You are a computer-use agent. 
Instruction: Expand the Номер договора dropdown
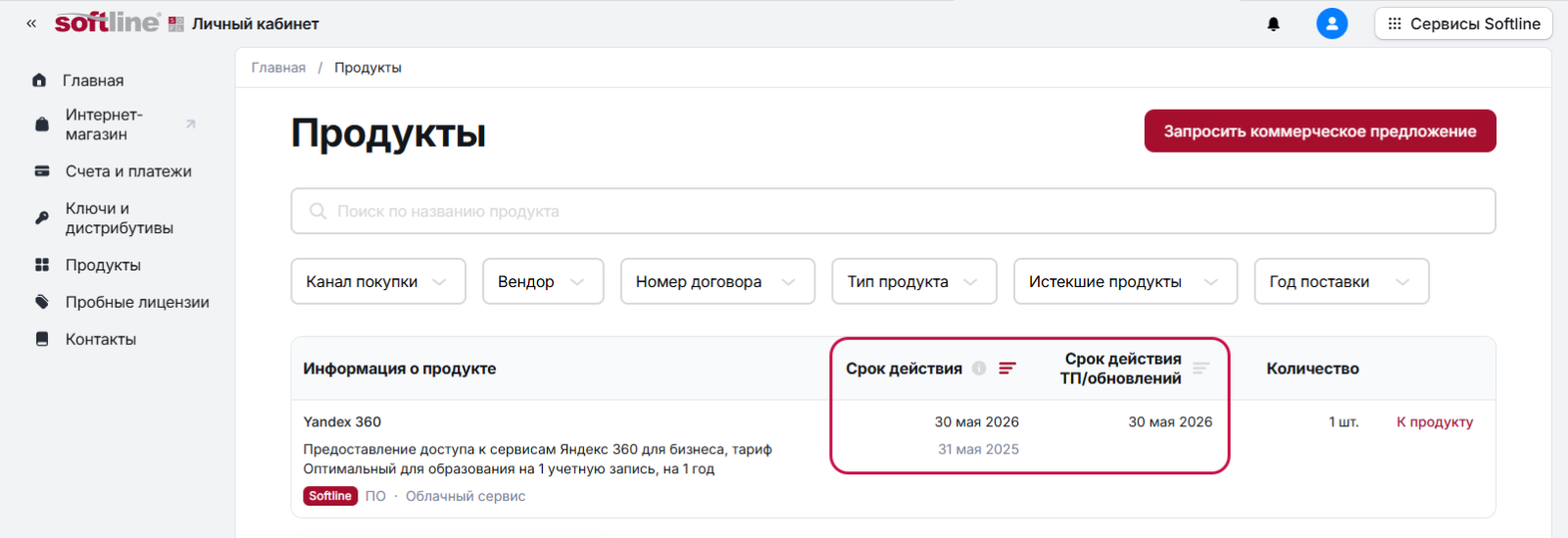(x=716, y=282)
